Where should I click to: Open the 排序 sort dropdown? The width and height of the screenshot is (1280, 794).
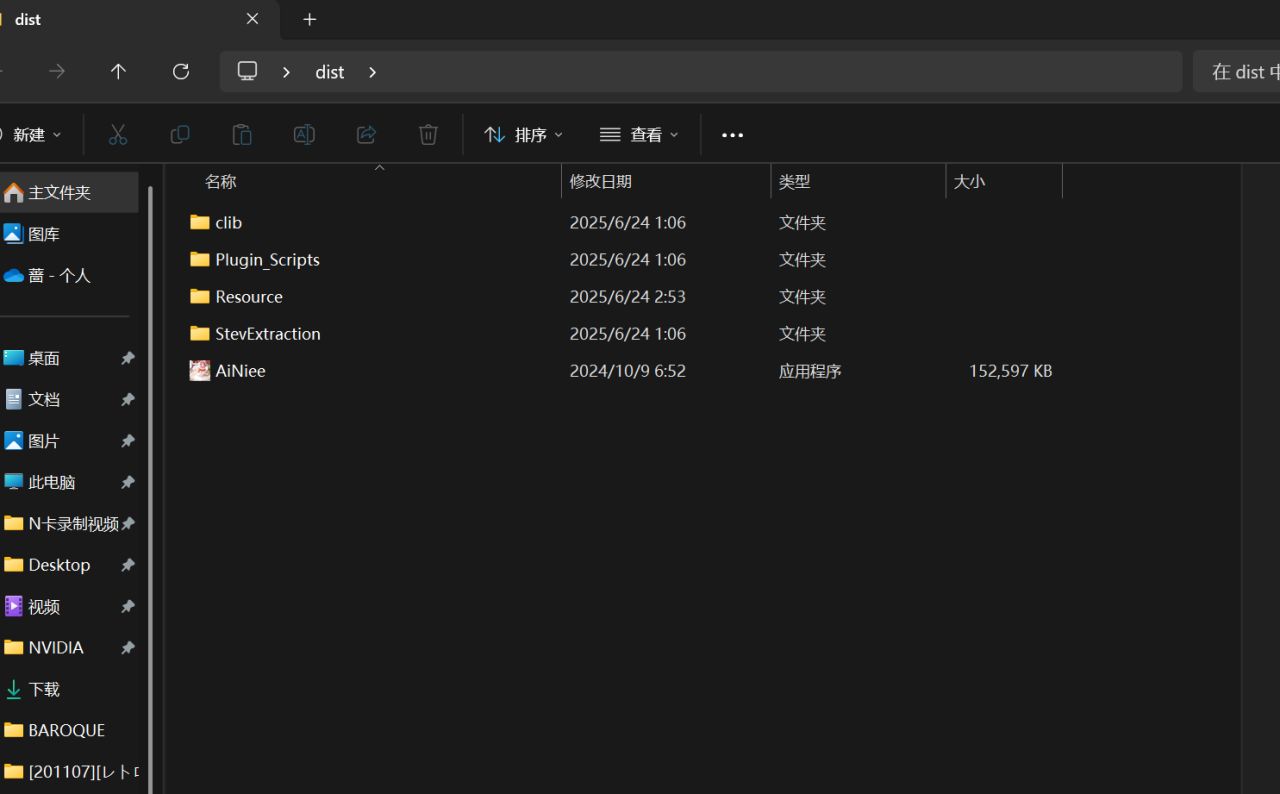tap(523, 134)
